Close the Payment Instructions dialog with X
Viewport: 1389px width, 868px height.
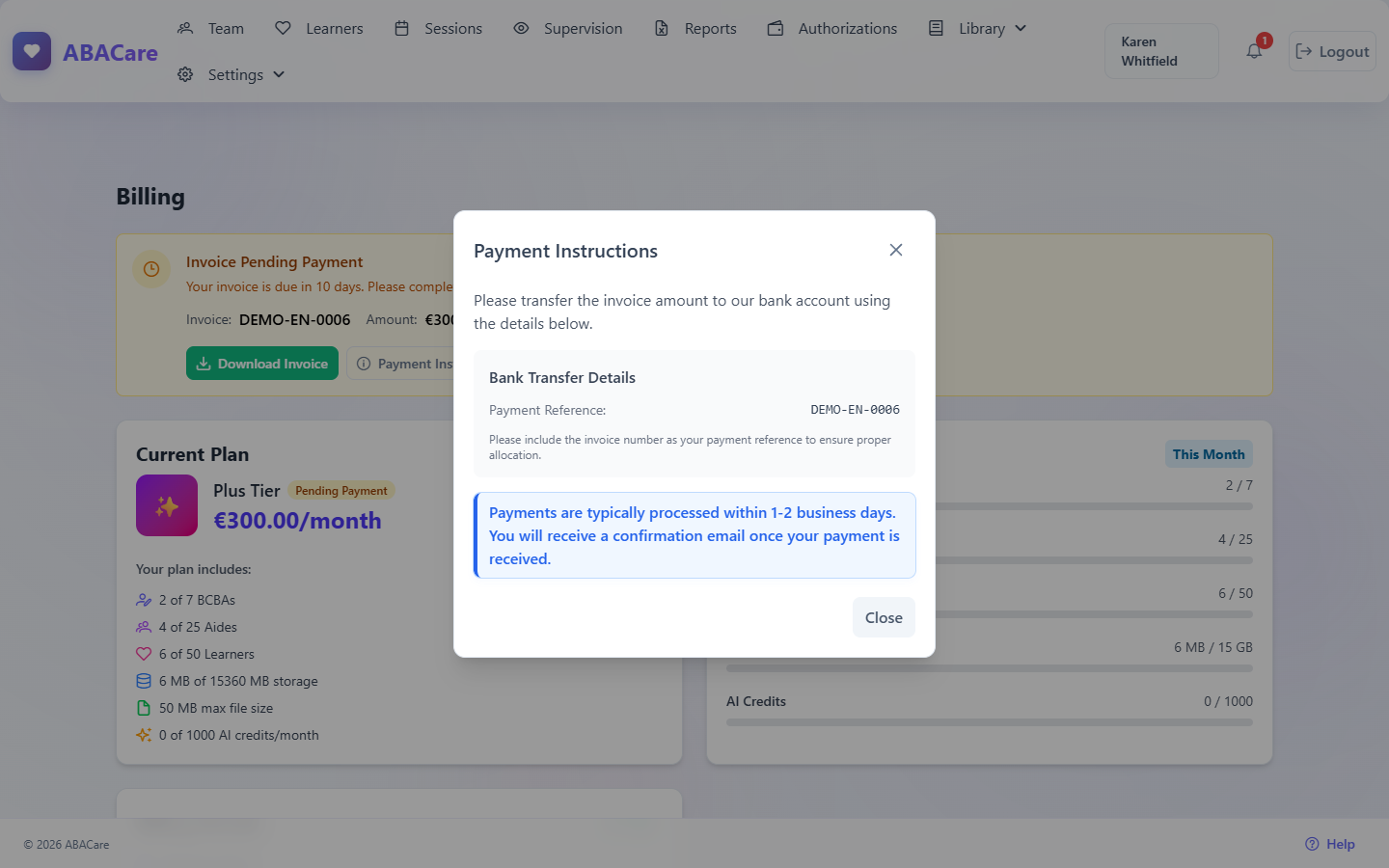(x=896, y=250)
